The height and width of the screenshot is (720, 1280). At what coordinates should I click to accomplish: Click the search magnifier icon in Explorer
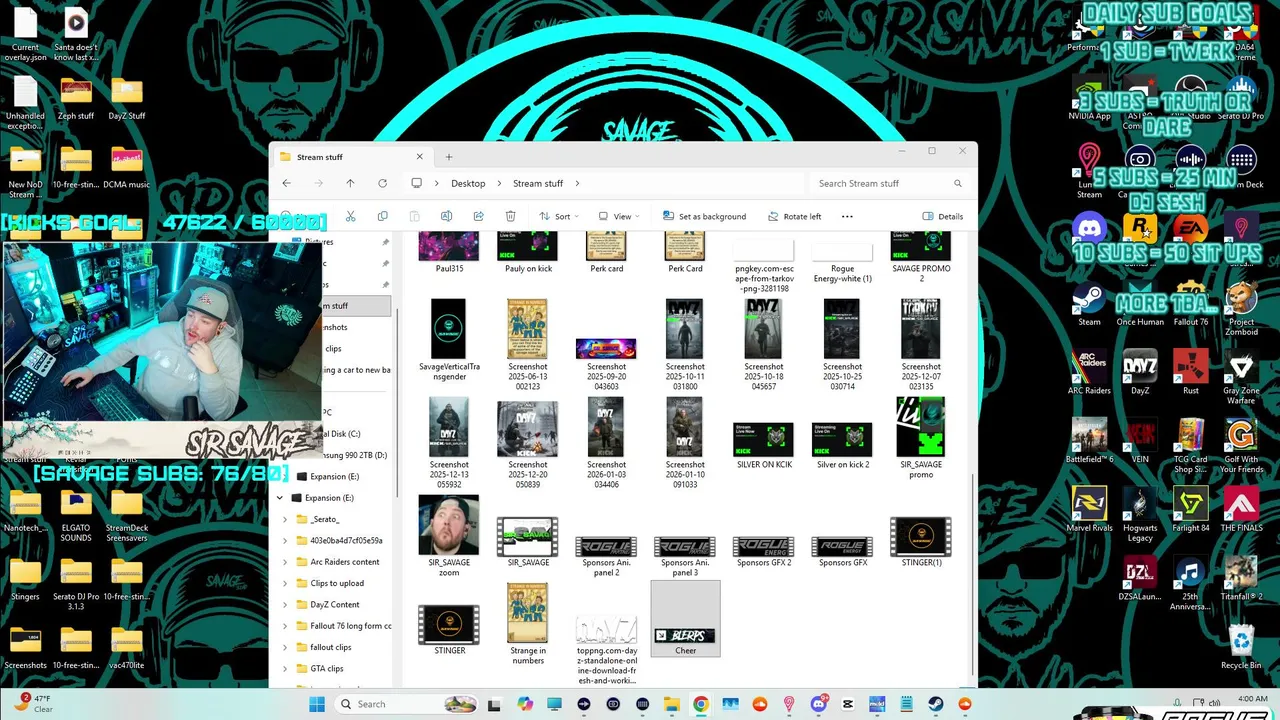pyautogui.click(x=957, y=183)
